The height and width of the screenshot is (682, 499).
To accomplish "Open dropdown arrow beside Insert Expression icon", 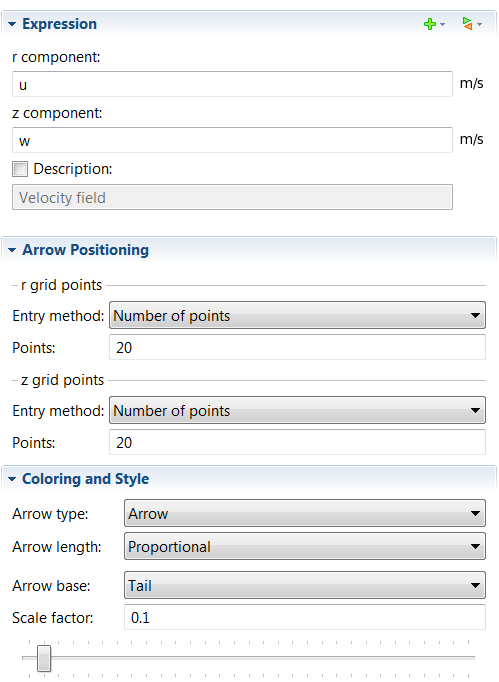I will click(479, 24).
